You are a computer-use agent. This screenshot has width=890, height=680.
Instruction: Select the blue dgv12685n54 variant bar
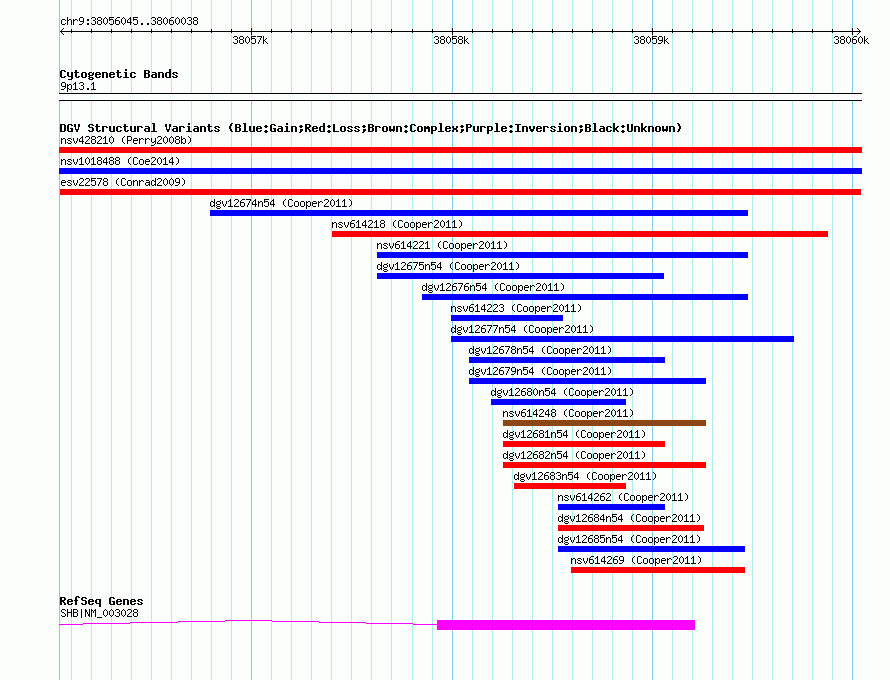651,549
